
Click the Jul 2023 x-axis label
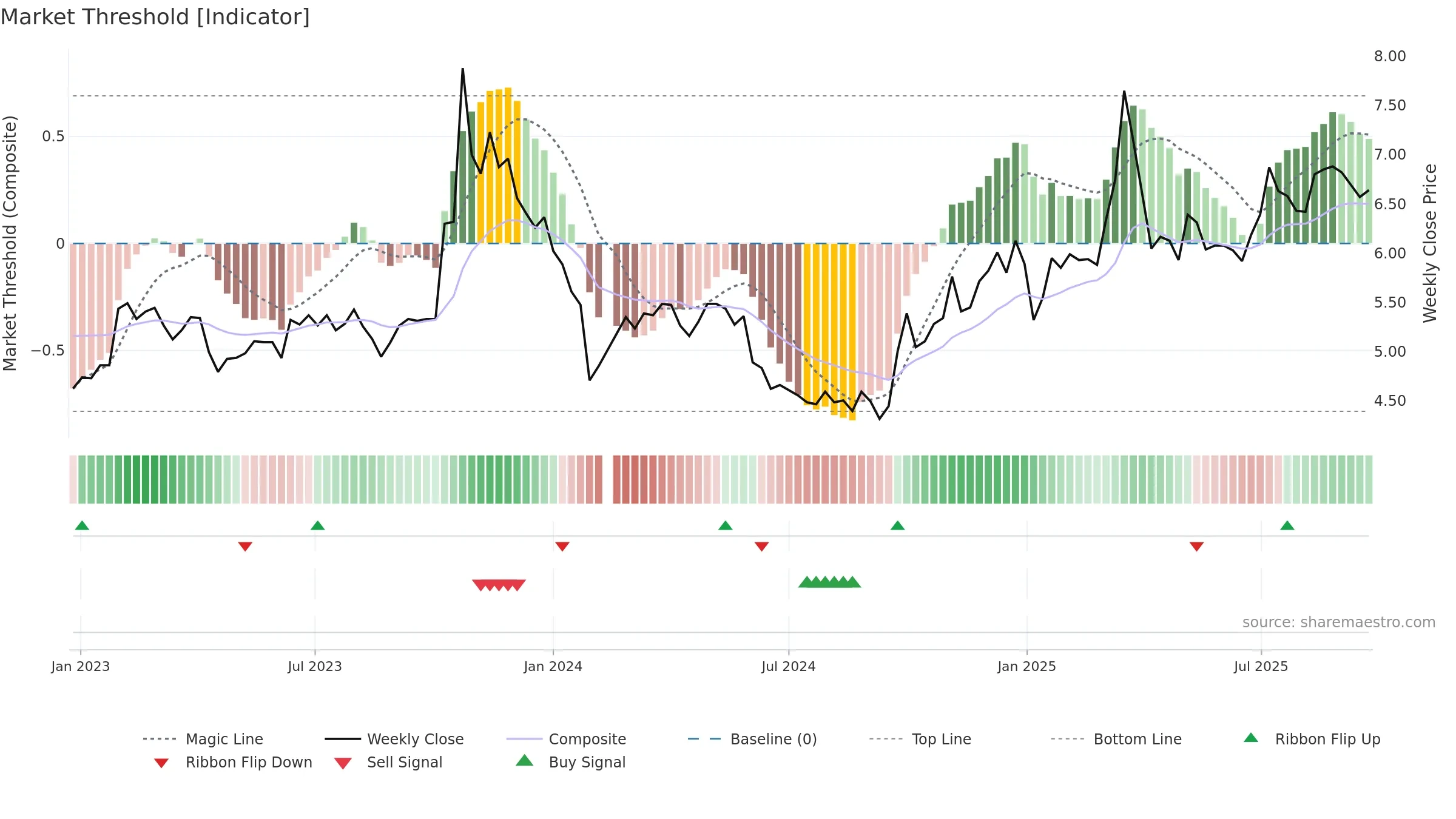(x=315, y=667)
